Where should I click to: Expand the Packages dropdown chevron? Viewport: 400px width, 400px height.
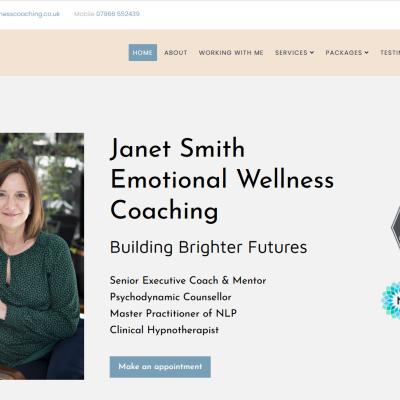click(366, 53)
